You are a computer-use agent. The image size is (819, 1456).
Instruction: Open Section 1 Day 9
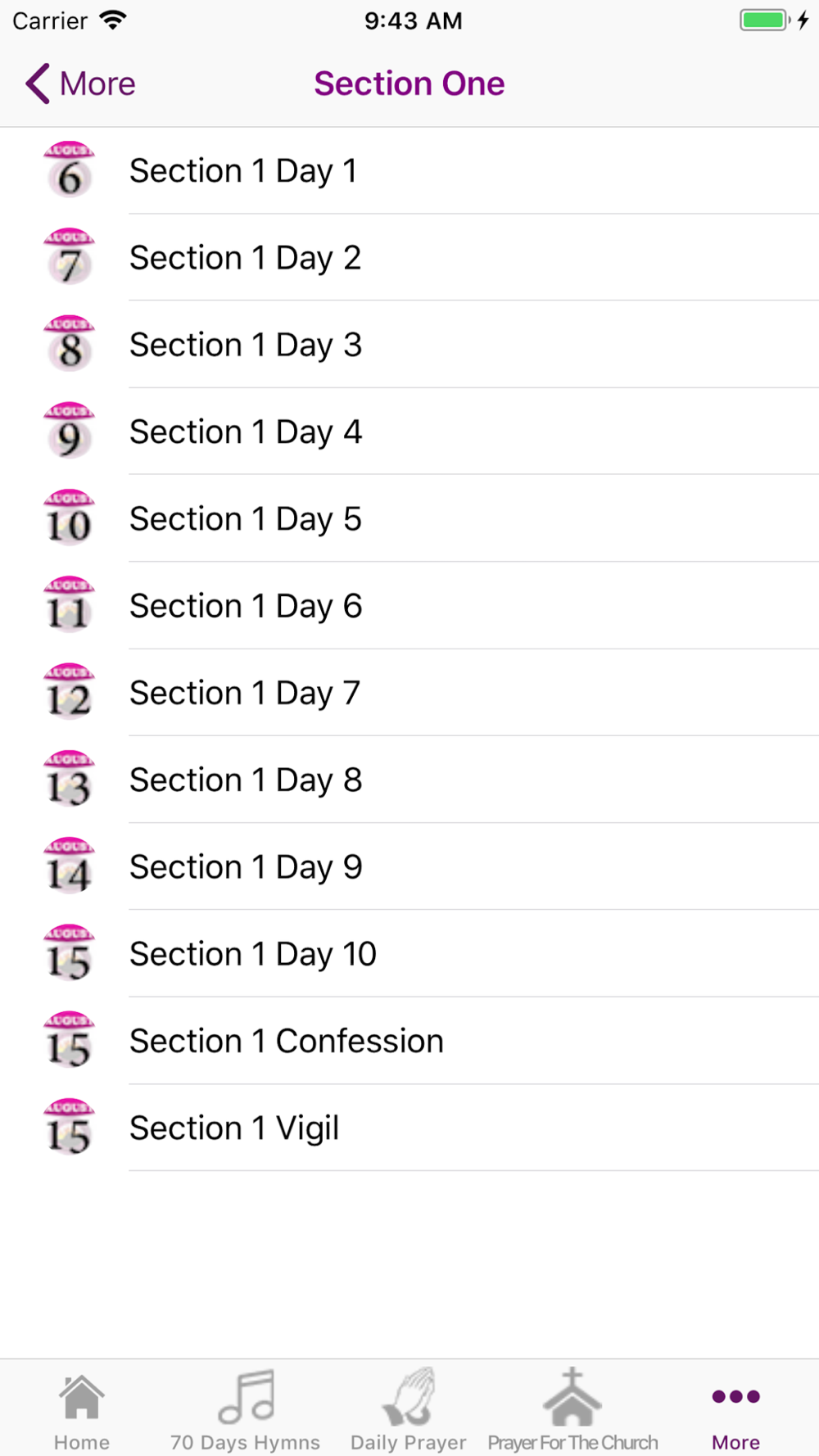(409, 866)
